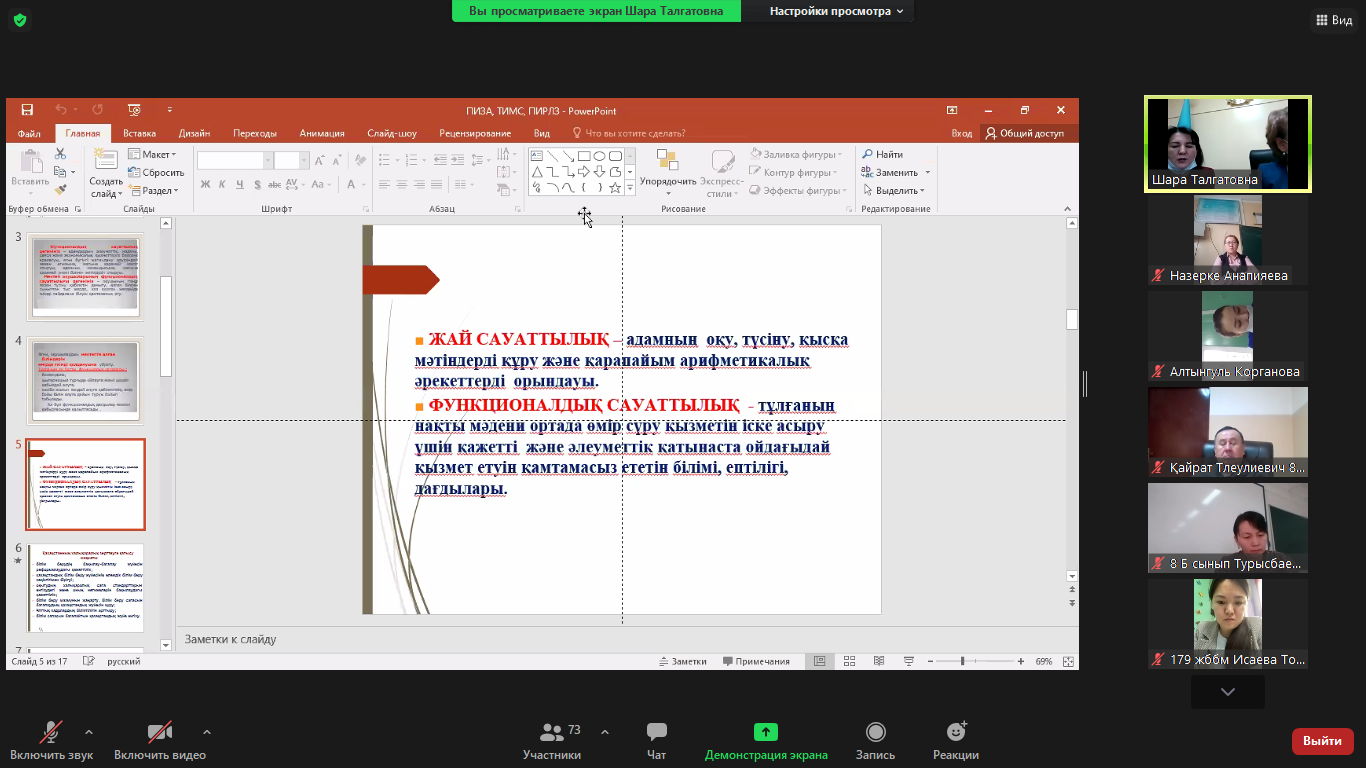Click the Save icon in PowerPoint

(27, 110)
